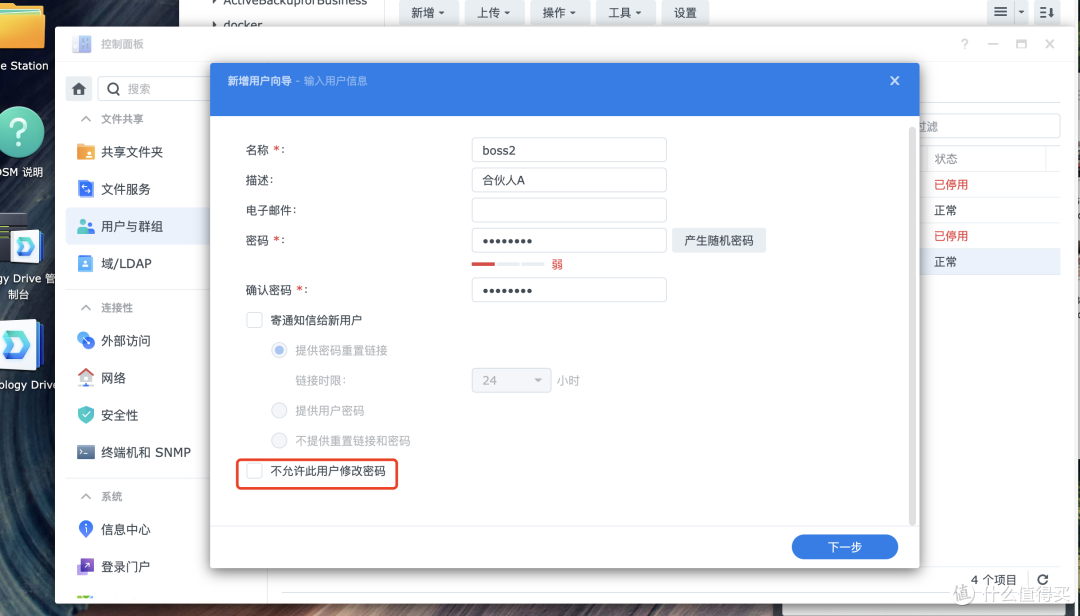The image size is (1080, 616).
Task: Click the 密码 input field
Action: click(x=569, y=240)
